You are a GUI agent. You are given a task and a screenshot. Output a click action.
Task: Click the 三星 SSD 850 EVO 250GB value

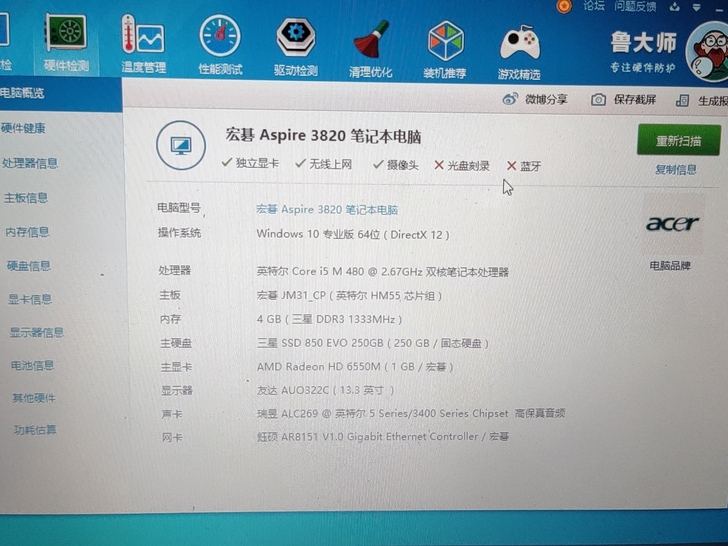pyautogui.click(x=373, y=343)
